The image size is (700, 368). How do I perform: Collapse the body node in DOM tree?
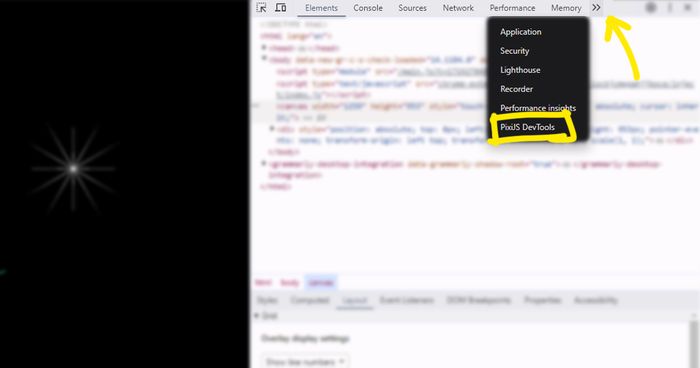tap(264, 59)
